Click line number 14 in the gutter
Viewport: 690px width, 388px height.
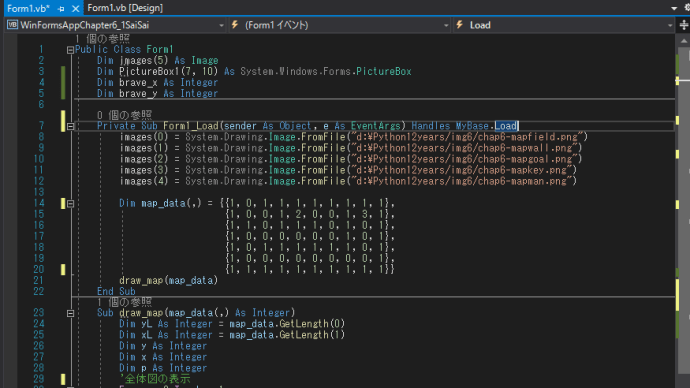pyautogui.click(x=39, y=203)
